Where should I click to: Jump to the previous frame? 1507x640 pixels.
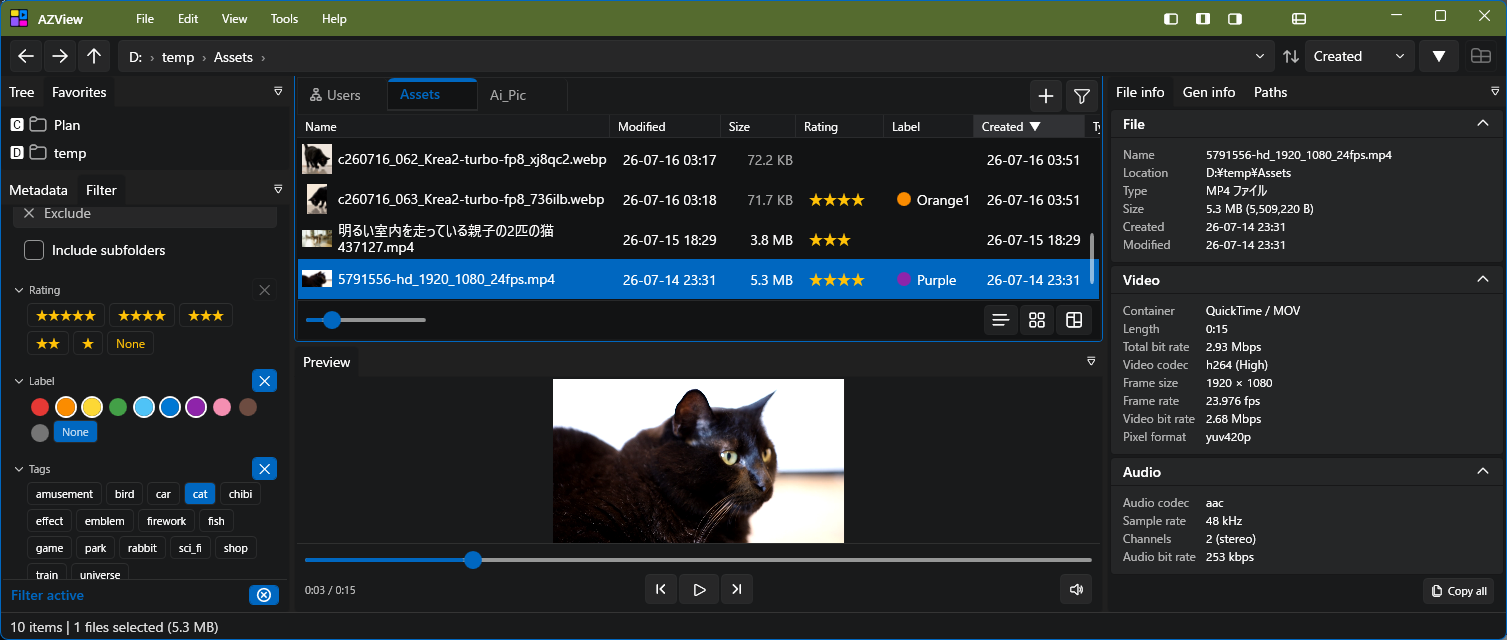tap(661, 590)
